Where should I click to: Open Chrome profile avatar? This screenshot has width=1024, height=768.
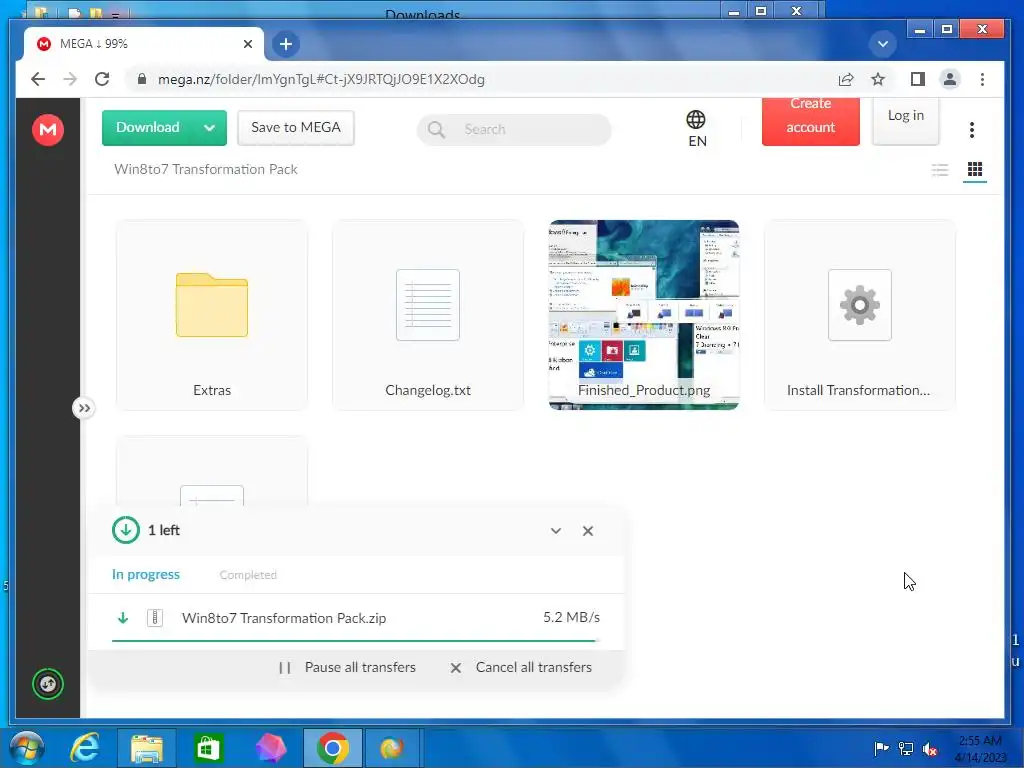950,79
